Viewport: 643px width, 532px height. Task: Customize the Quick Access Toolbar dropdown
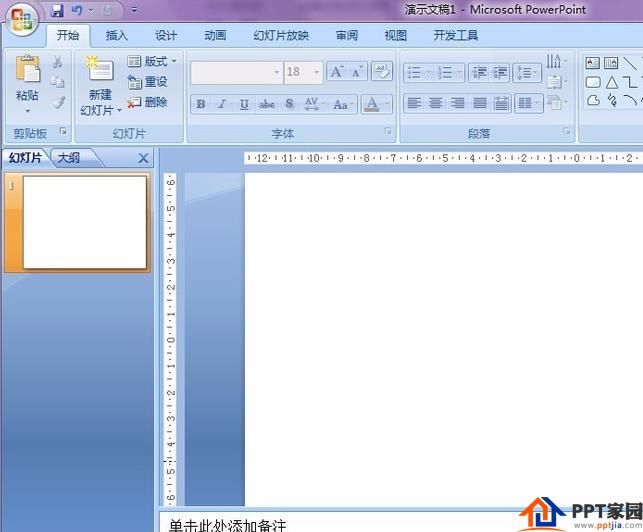click(x=134, y=10)
